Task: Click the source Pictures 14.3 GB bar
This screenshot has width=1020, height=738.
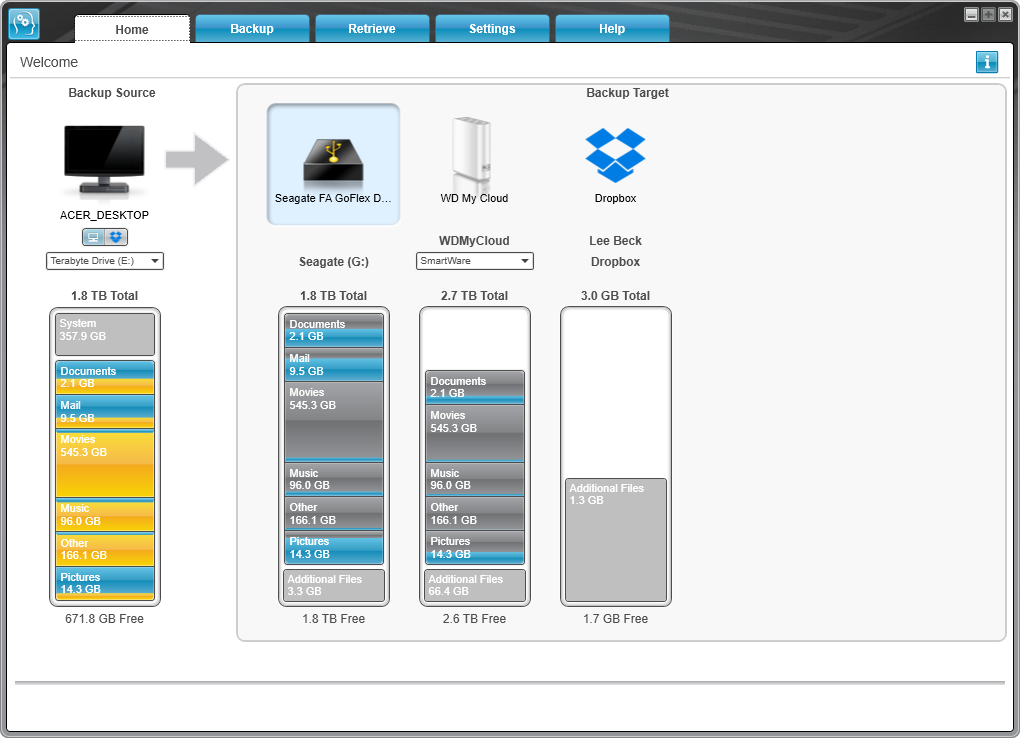Action: point(105,583)
